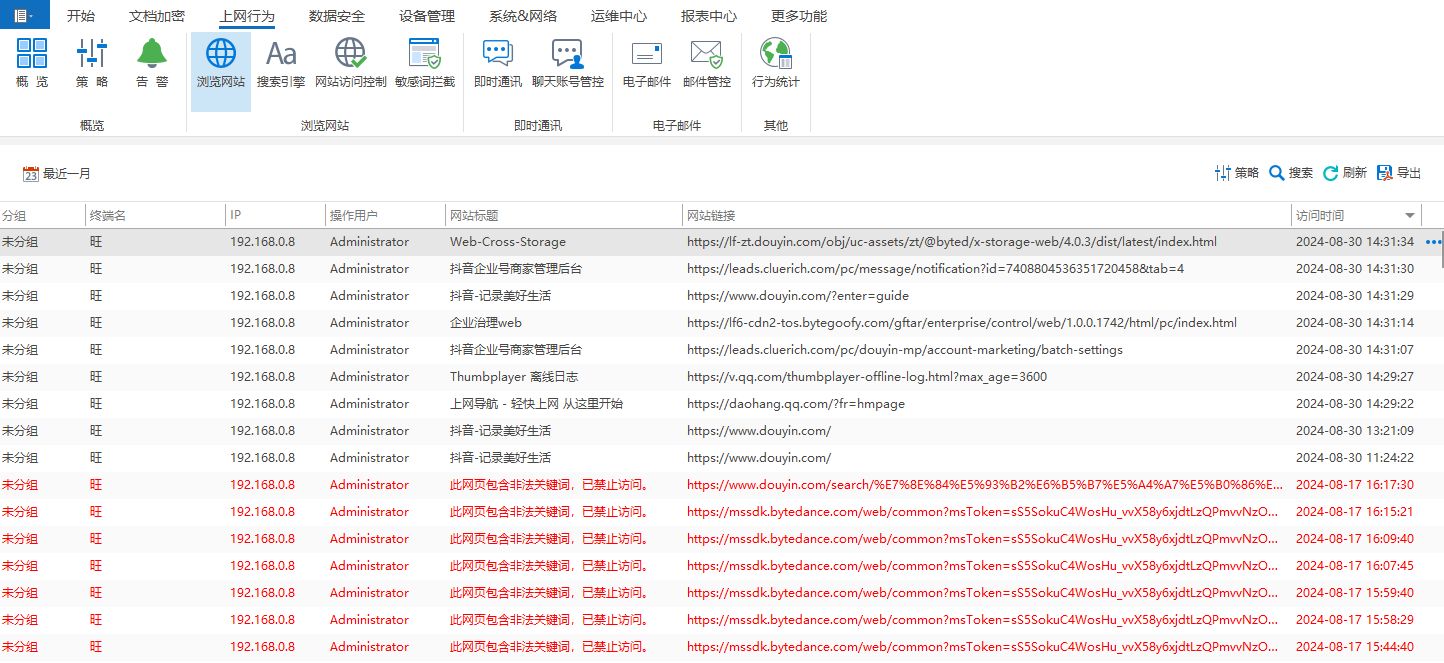The height and width of the screenshot is (663, 1444).
Task: Click the timestamp 2024-08-17 15:59:40
Action: pyautogui.click(x=1354, y=593)
